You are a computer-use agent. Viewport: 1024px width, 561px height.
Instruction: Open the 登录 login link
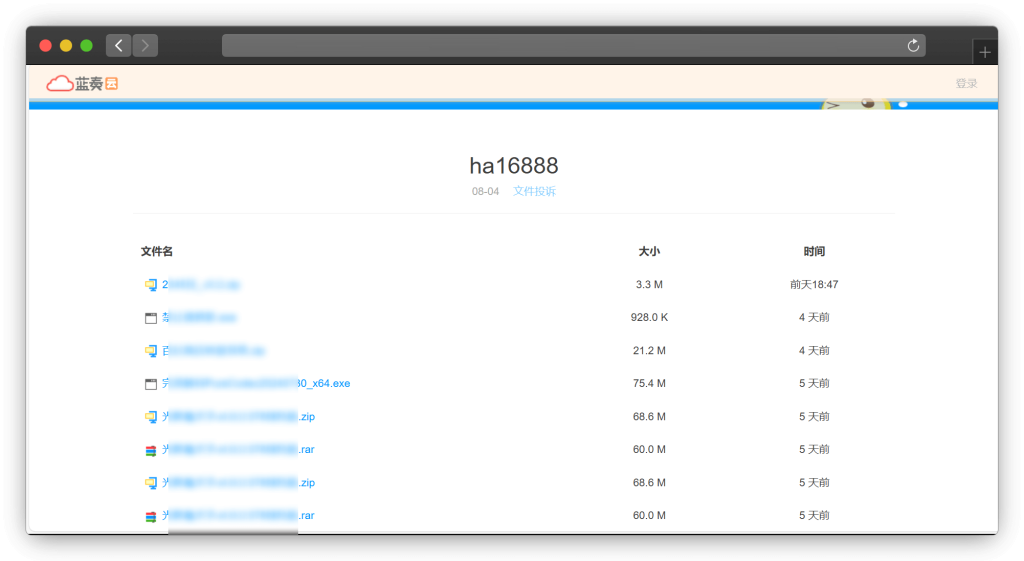[966, 84]
